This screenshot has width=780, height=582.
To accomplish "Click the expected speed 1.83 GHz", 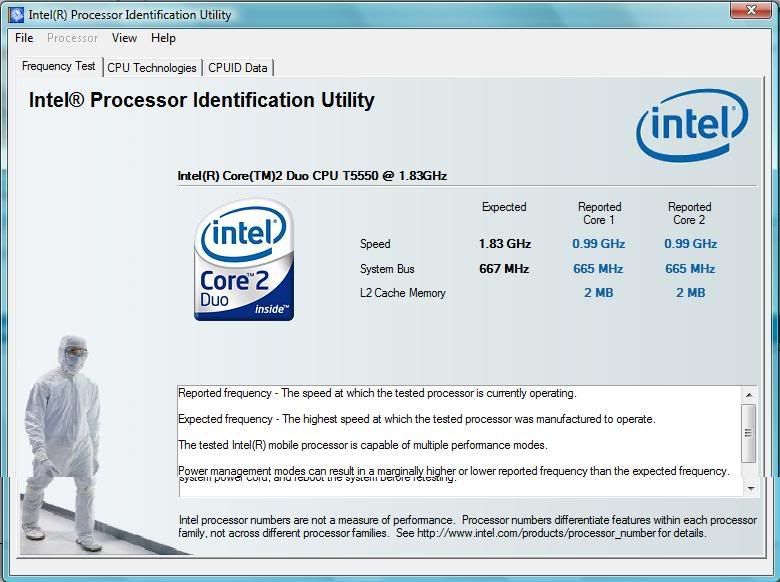I will [x=504, y=244].
